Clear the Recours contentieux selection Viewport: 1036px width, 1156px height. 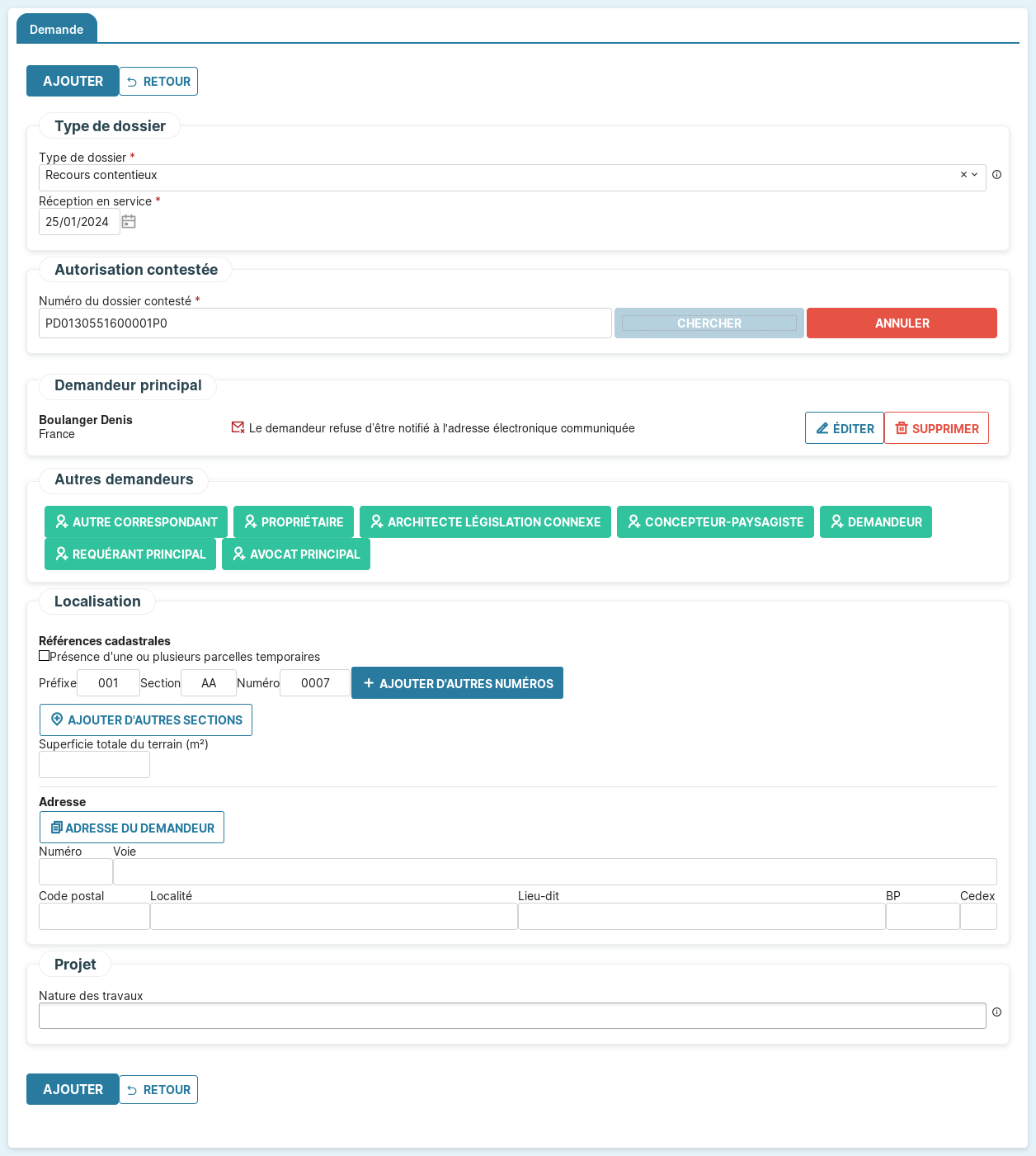[x=963, y=175]
